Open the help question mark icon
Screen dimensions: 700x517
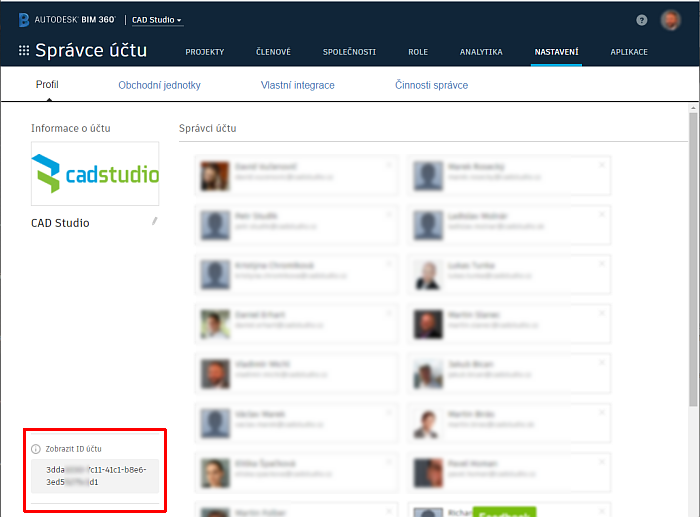pyautogui.click(x=641, y=20)
